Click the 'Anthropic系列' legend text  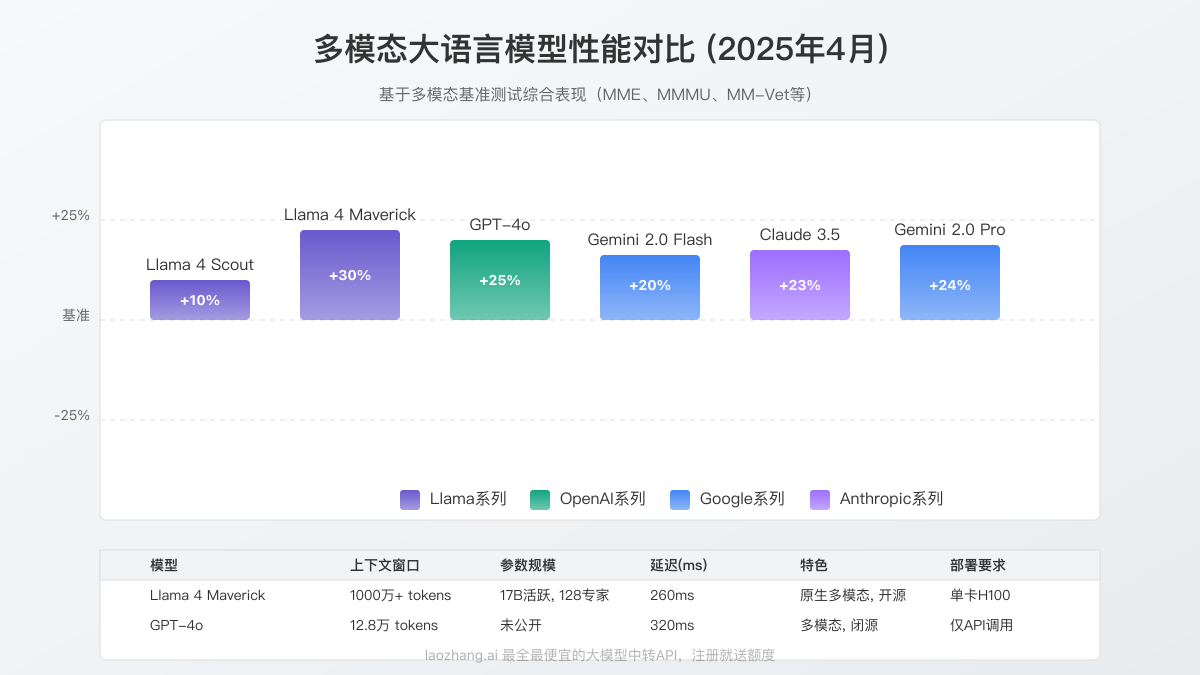(891, 499)
